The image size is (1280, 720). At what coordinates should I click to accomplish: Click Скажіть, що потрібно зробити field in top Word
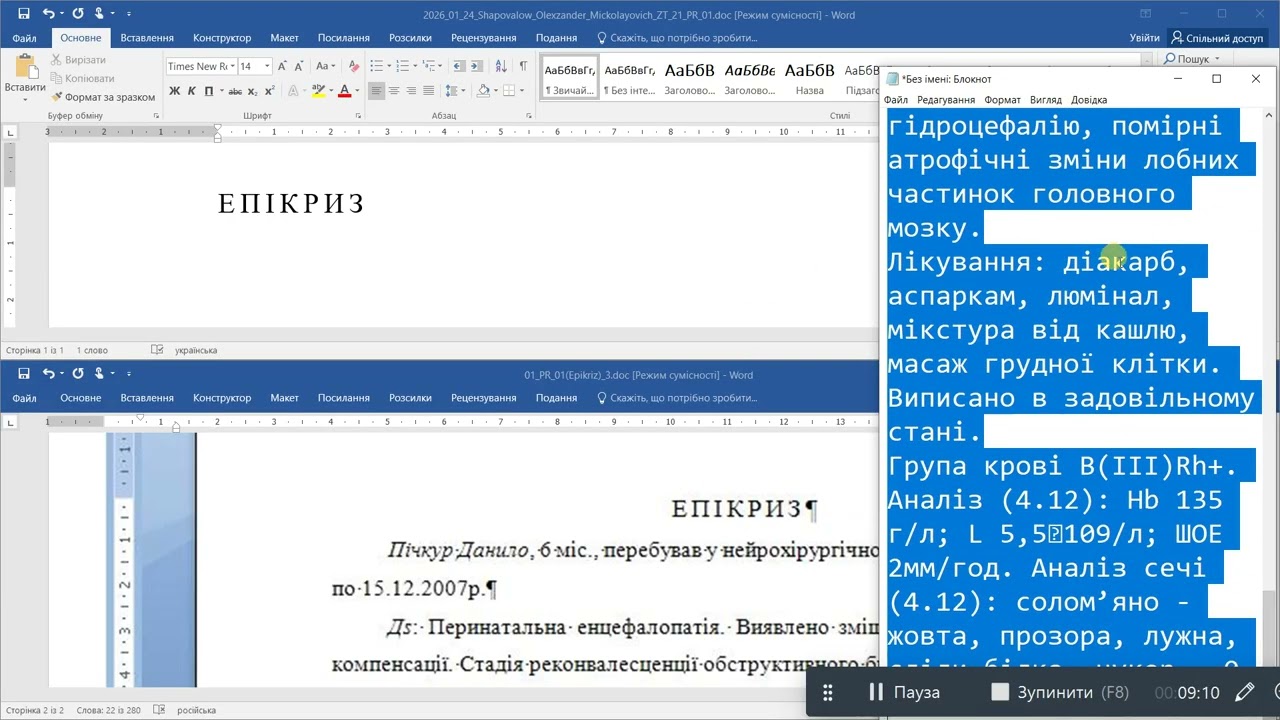point(677,38)
